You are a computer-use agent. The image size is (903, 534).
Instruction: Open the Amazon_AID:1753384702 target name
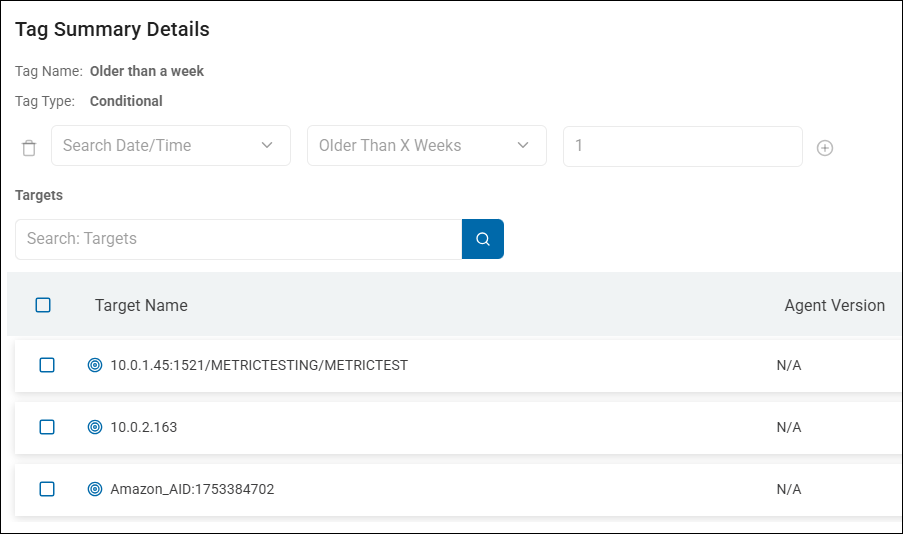point(192,489)
